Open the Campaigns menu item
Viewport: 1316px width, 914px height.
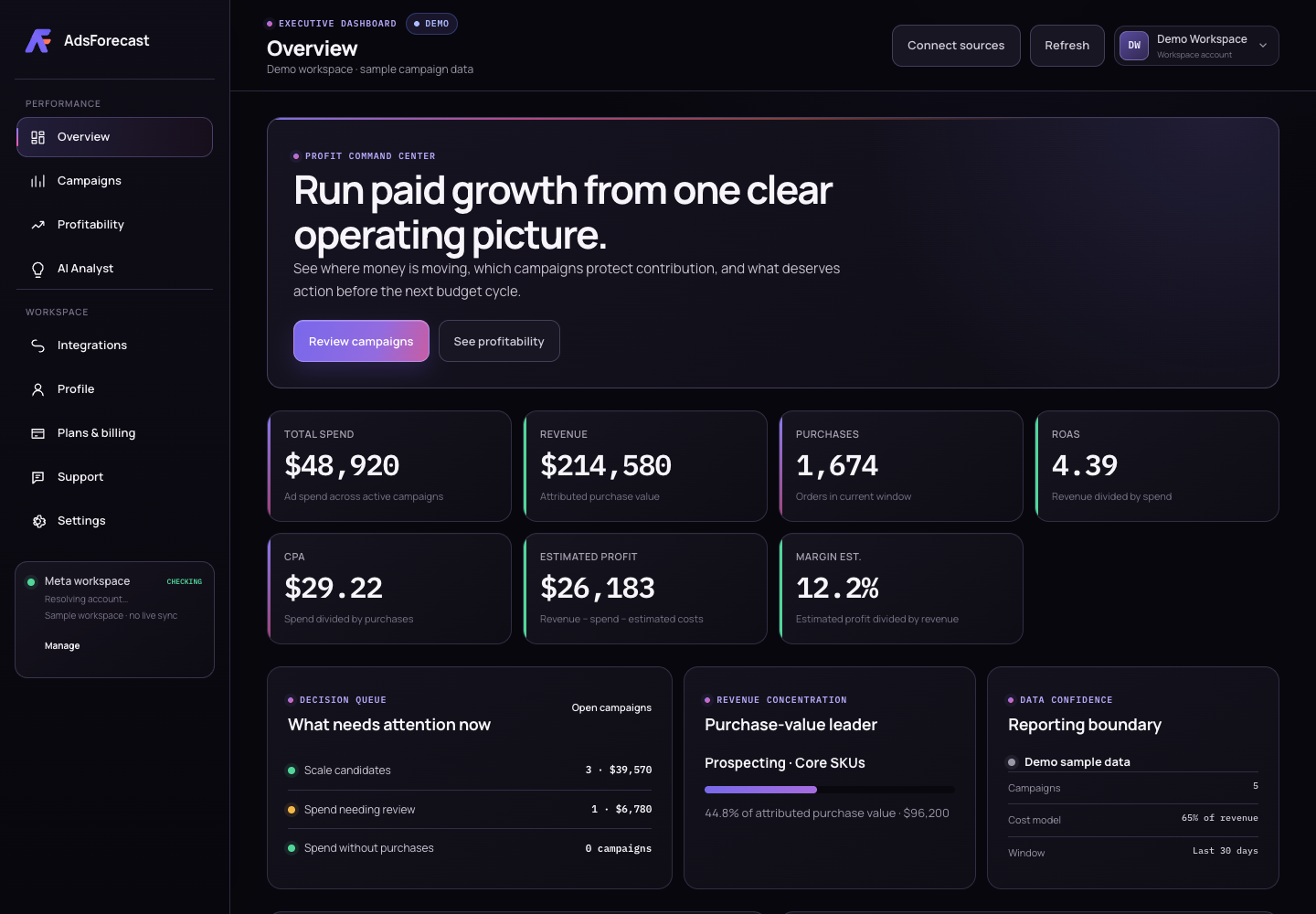[x=114, y=181]
